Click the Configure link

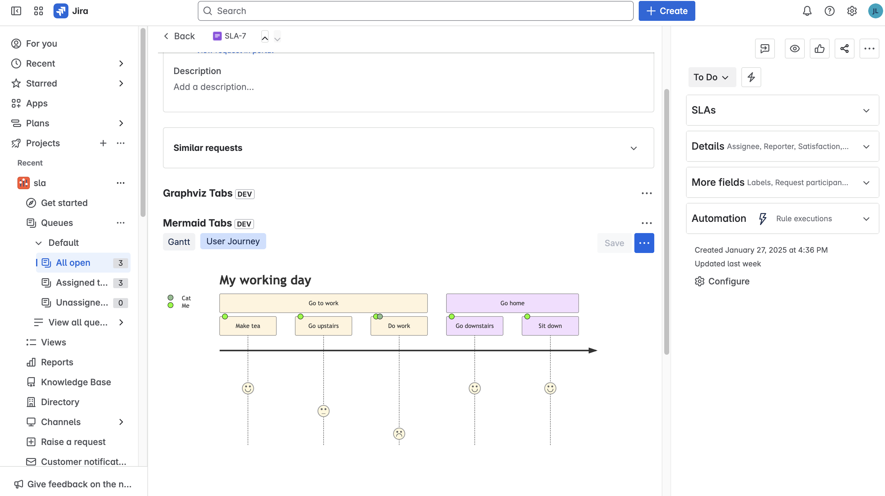point(728,281)
